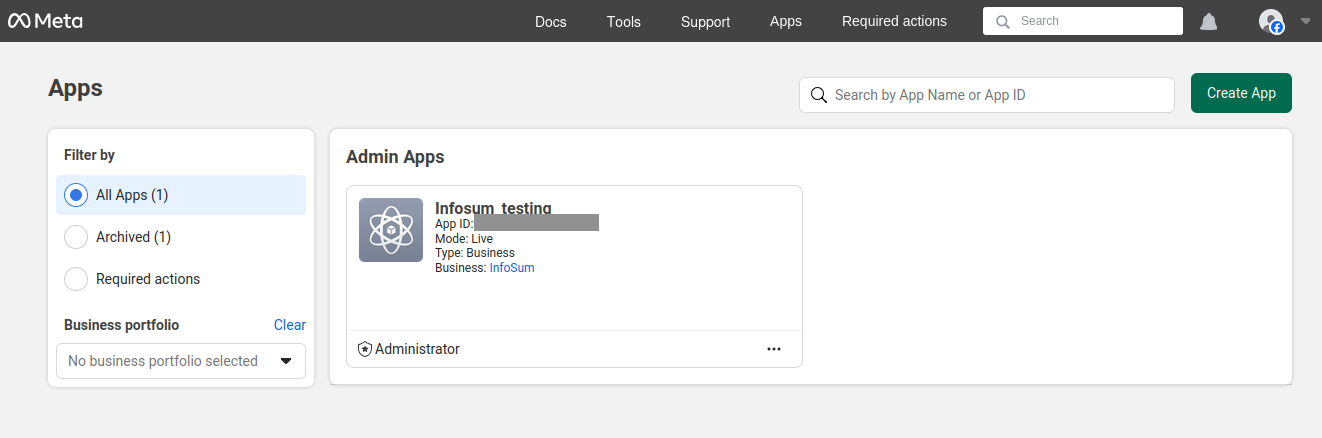Expand the account dropdown arrow
This screenshot has height=438, width=1322.
click(1305, 21)
